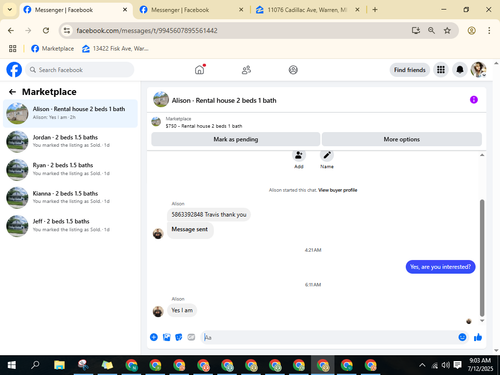Open the Zoom magnifier in the address bar
The image size is (500, 375).
click(x=431, y=31)
